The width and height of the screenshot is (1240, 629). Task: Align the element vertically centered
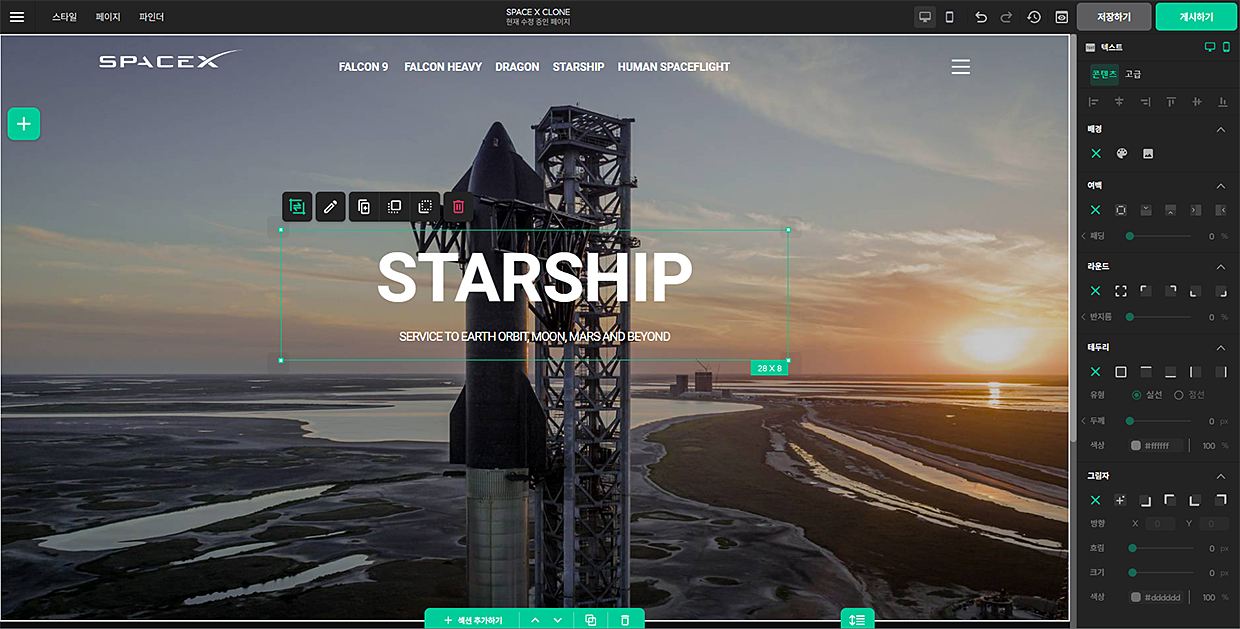click(x=1196, y=102)
